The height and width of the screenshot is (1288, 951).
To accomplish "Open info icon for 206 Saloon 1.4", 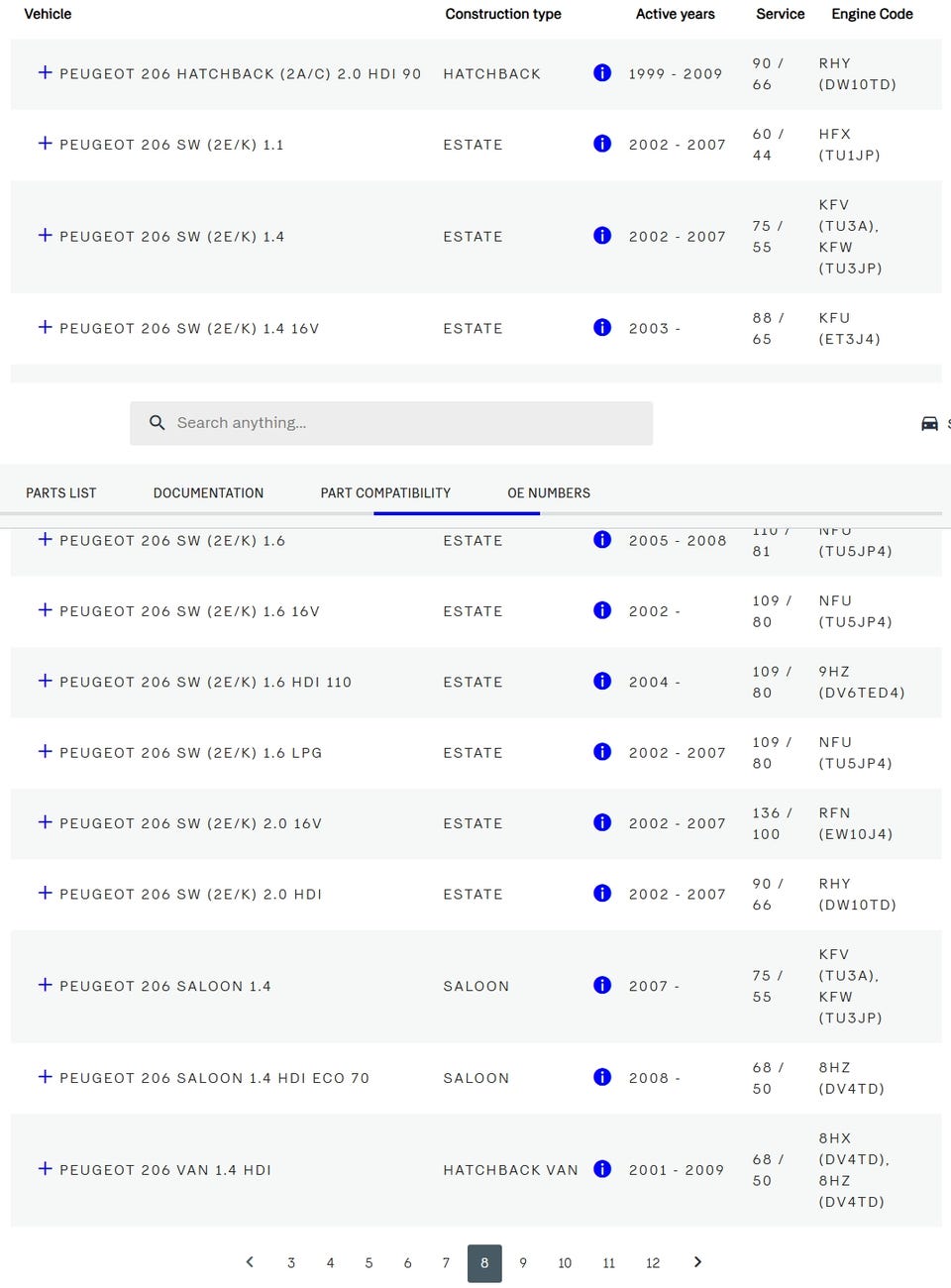I will [602, 985].
